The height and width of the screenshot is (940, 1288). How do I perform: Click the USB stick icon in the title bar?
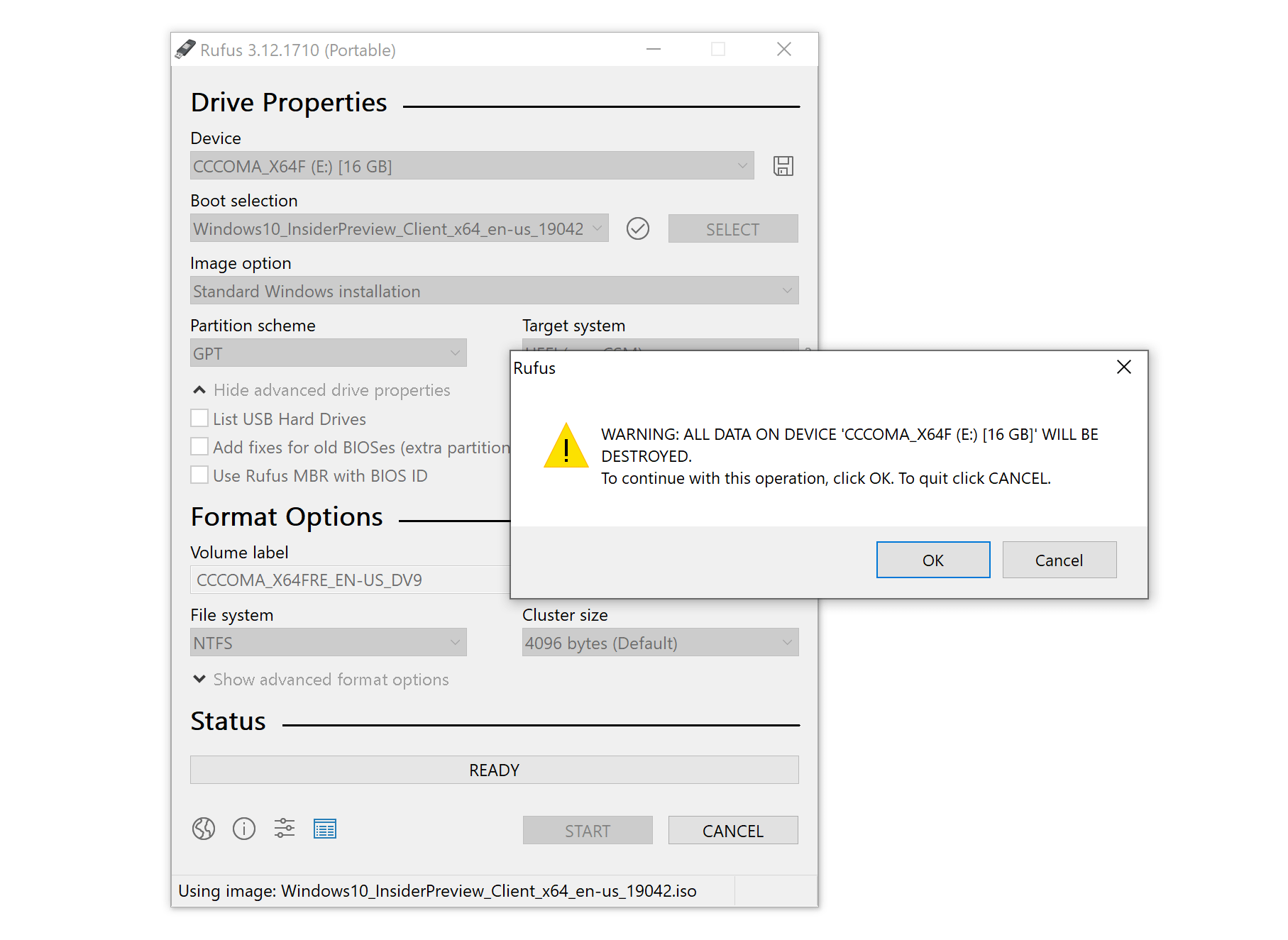187,48
